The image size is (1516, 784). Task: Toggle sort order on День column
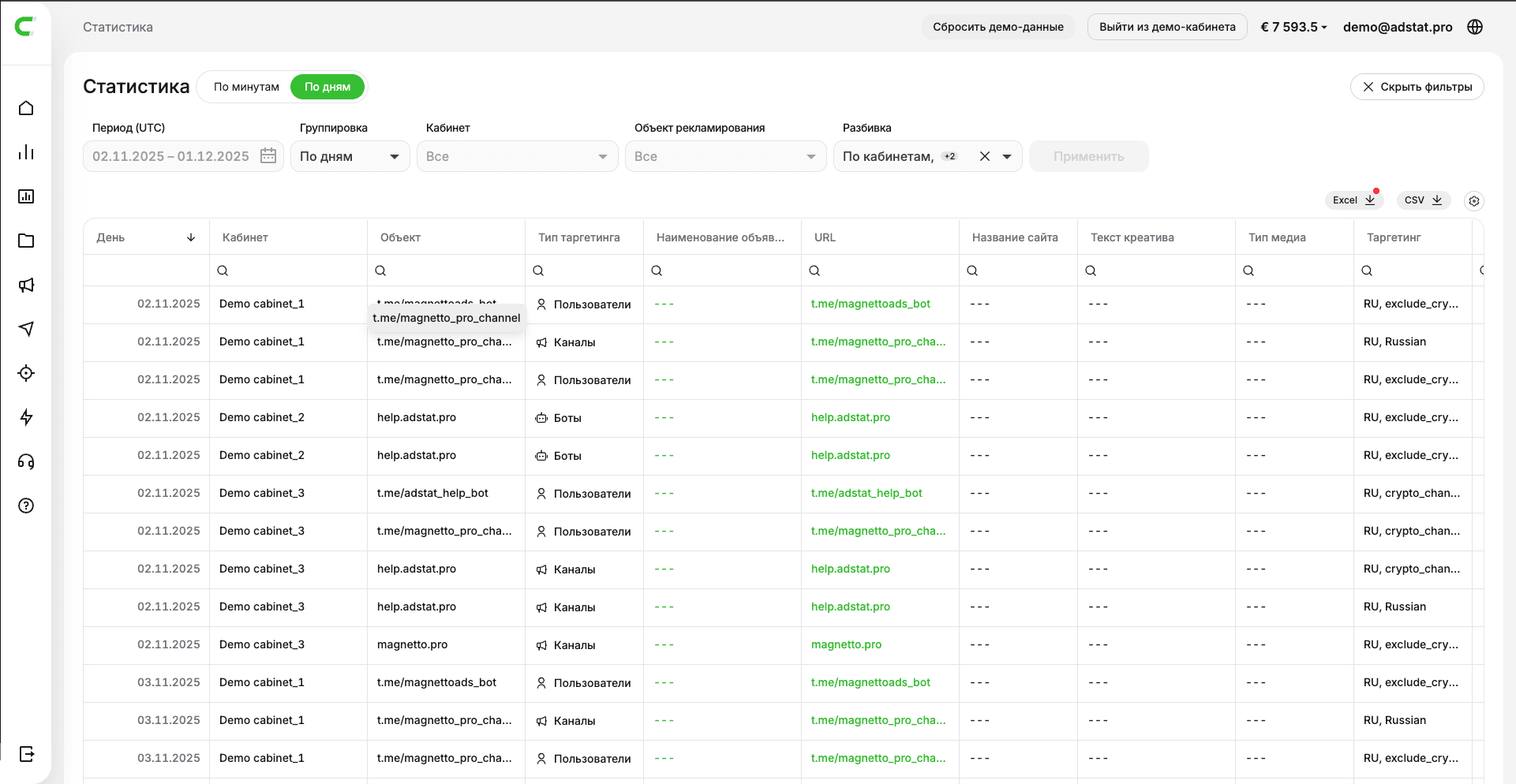click(x=190, y=237)
